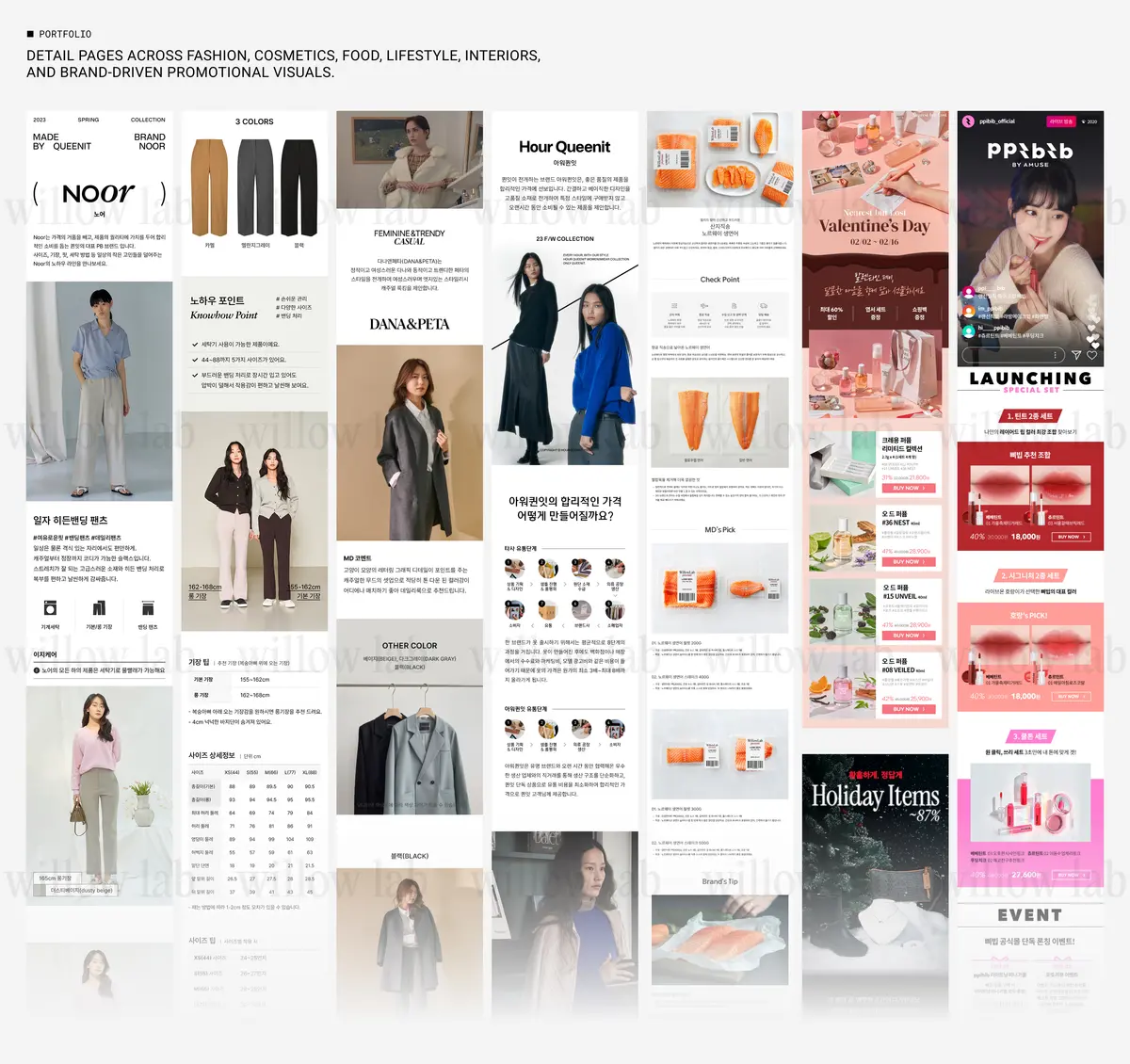This screenshot has width=1130, height=1064.
Task: Click the paper-plane send icon in the ppibib live
Action: [1076, 355]
